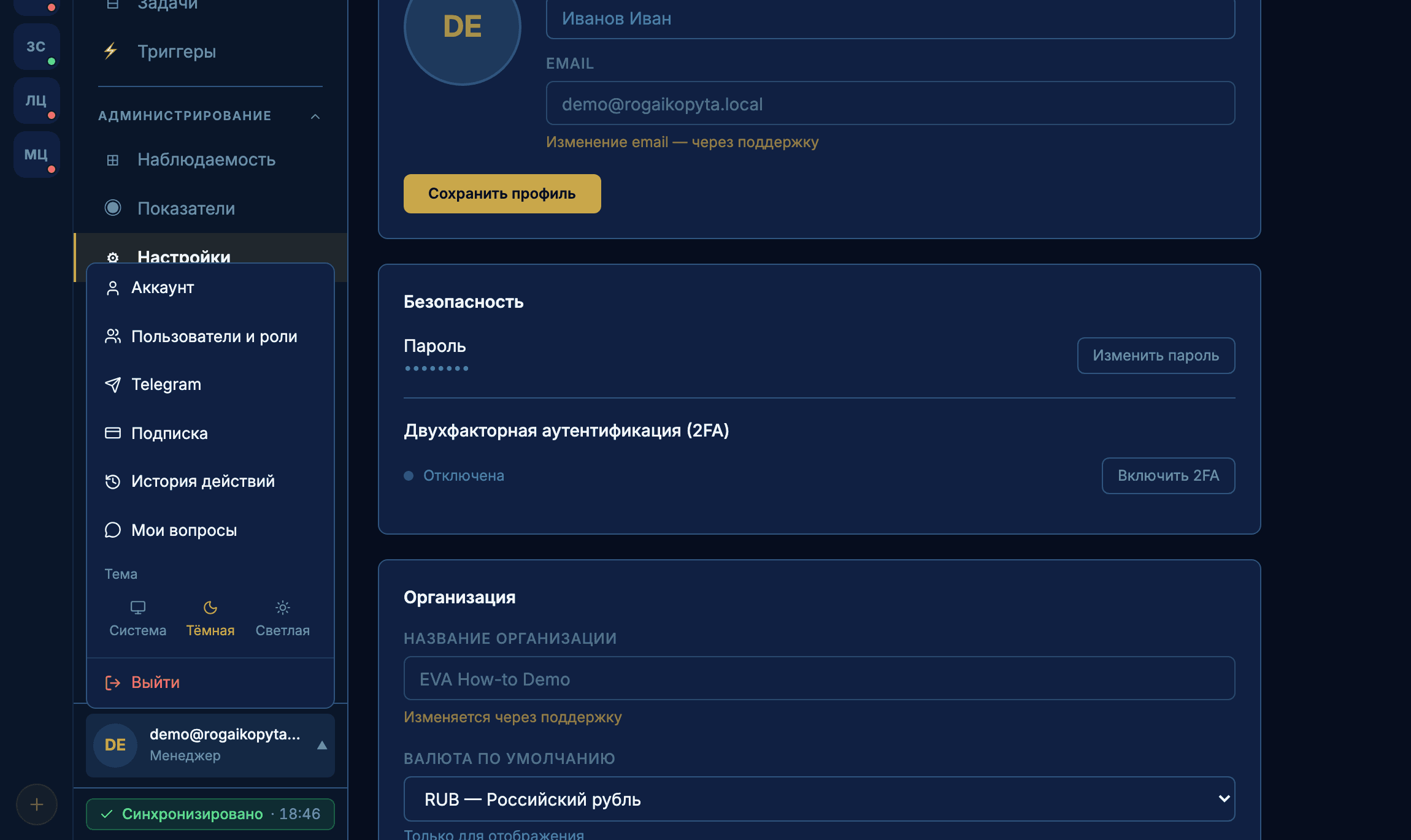Select the Тёмная theme option
The height and width of the screenshot is (840, 1411).
210,618
